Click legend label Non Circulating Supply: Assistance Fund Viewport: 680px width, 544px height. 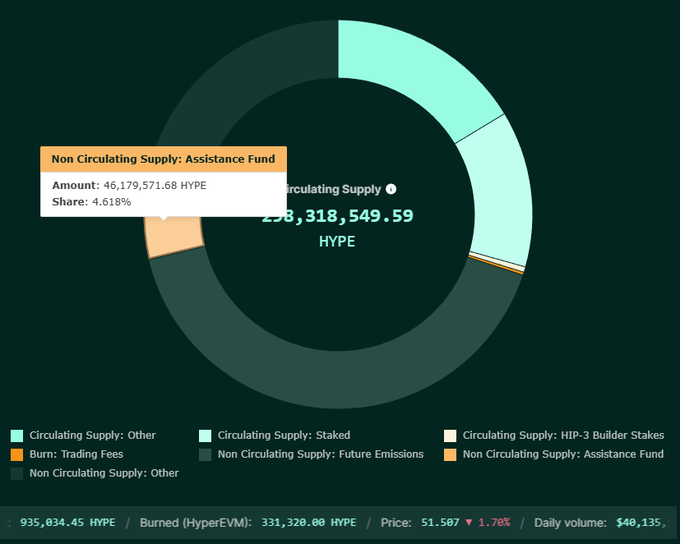(x=563, y=454)
